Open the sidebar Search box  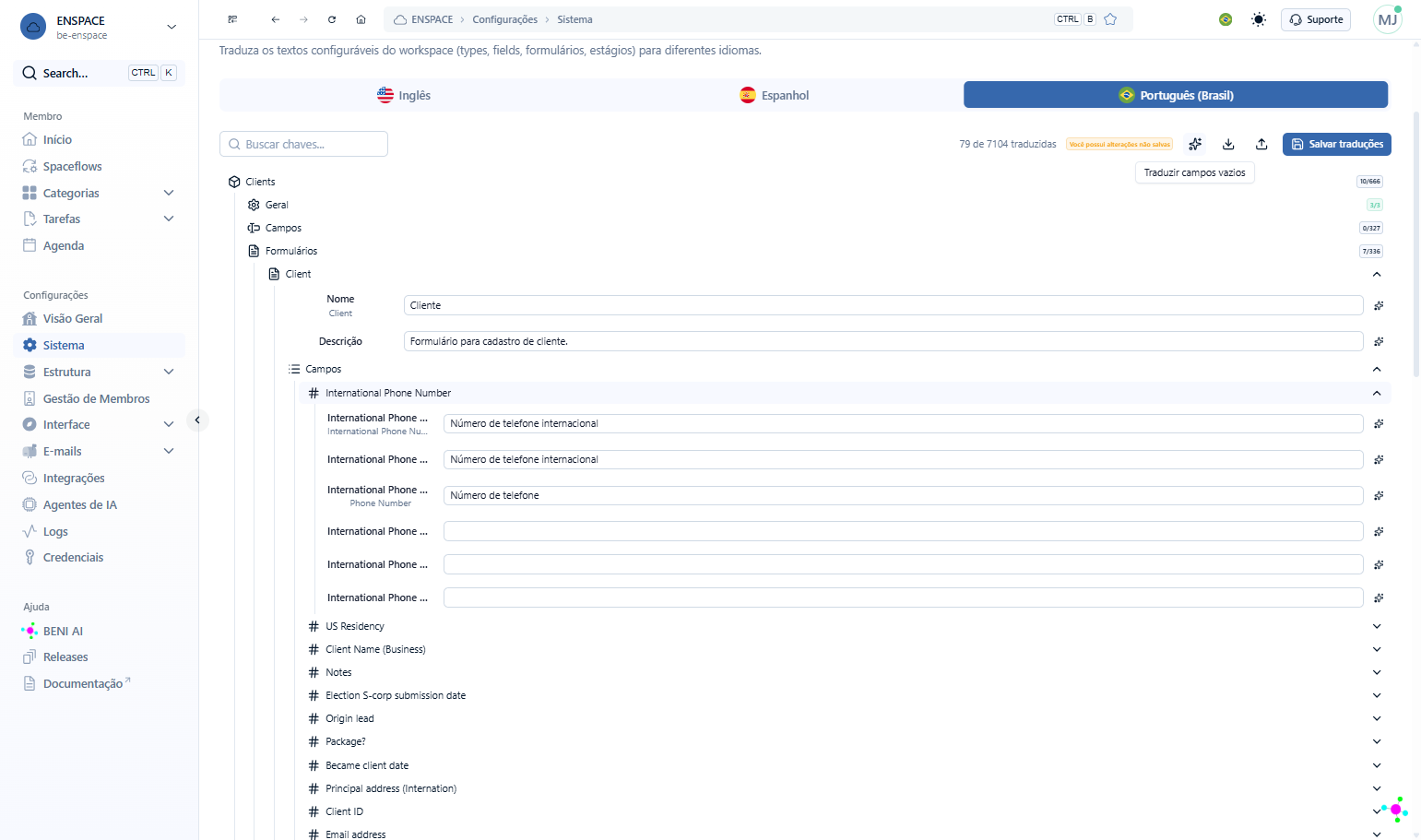click(99, 73)
